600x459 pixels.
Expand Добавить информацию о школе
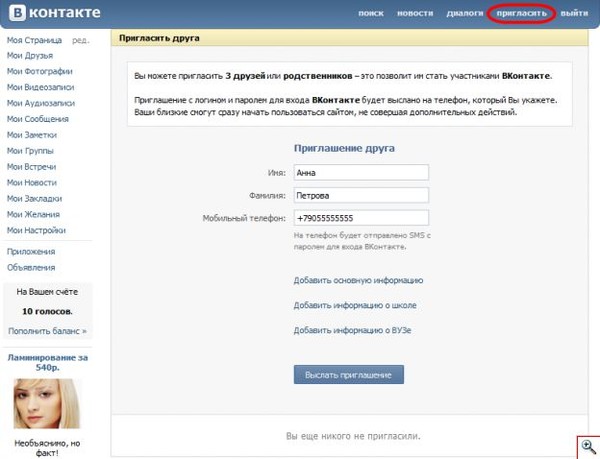click(355, 306)
